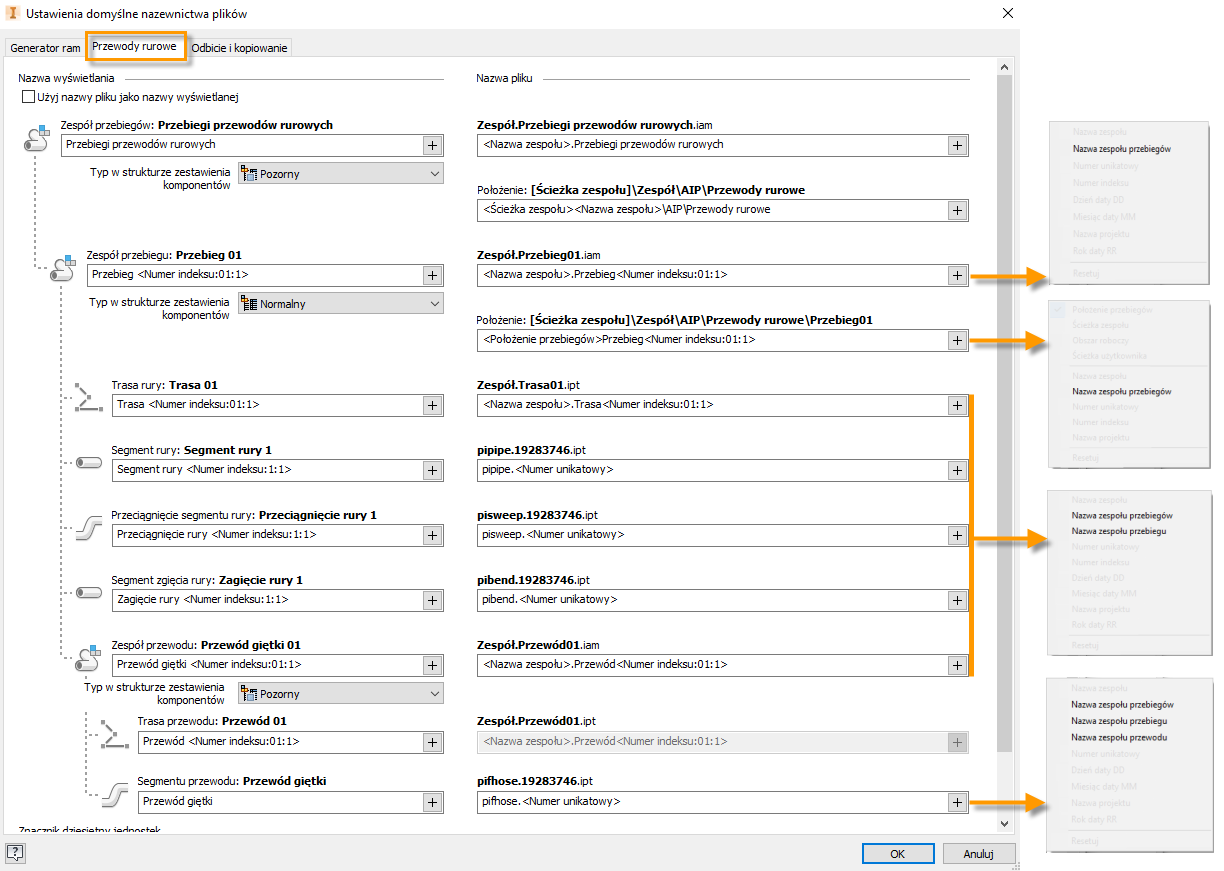Open the Normalny component structure type dropdown
This screenshot has width=1224, height=871.
[340, 304]
